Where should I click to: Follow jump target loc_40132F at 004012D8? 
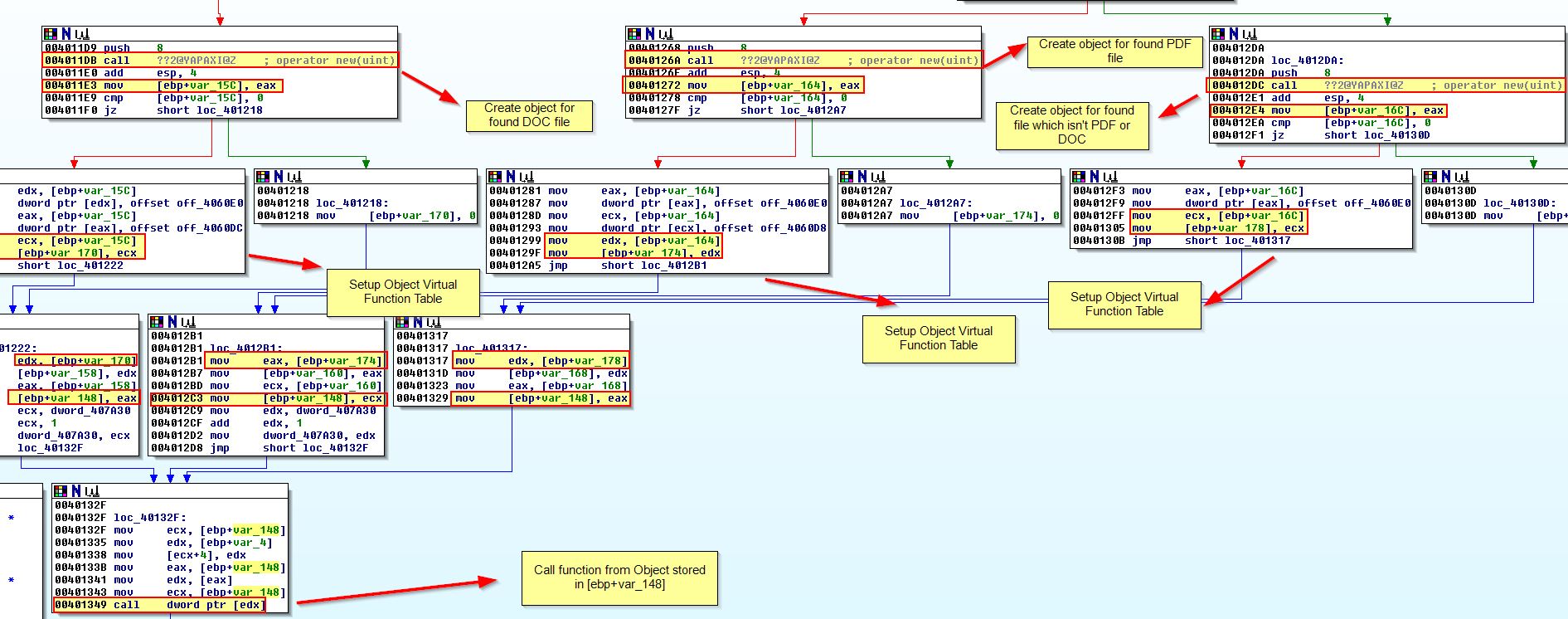[x=336, y=448]
